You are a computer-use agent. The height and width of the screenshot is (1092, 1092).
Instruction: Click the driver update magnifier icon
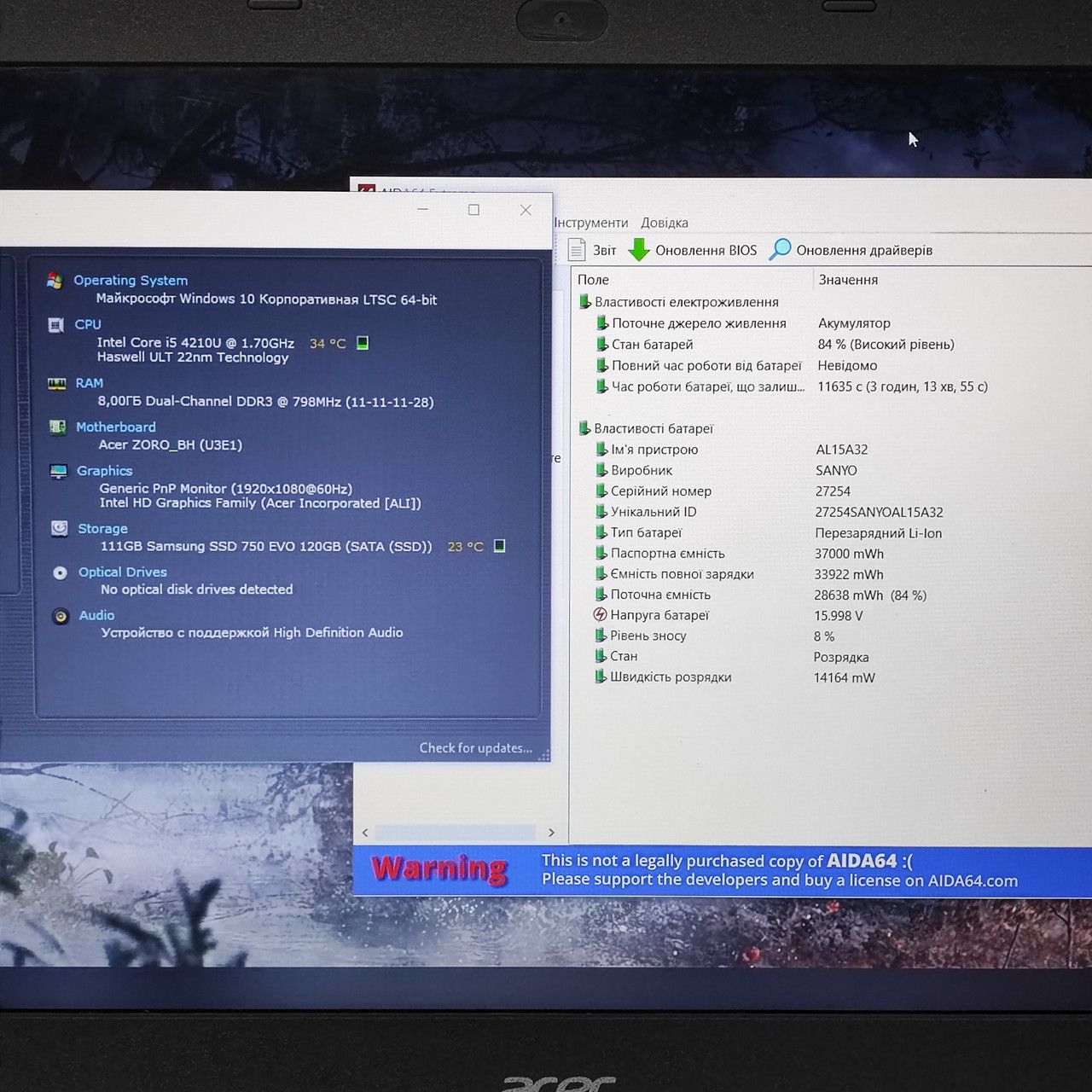[780, 249]
